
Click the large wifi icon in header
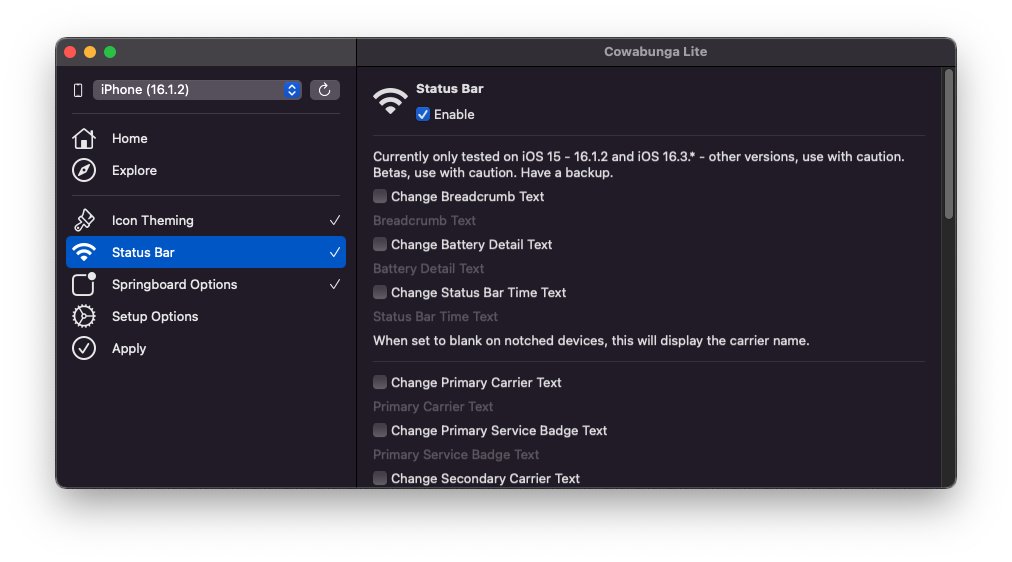click(390, 101)
